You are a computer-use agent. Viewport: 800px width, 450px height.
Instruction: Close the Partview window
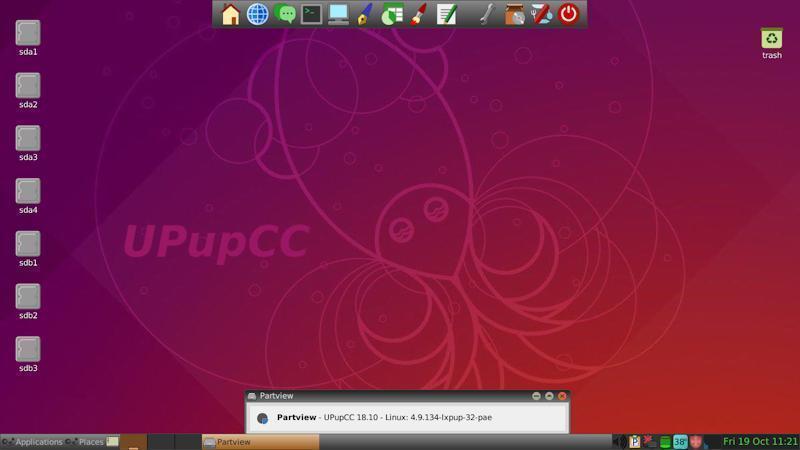(562, 396)
